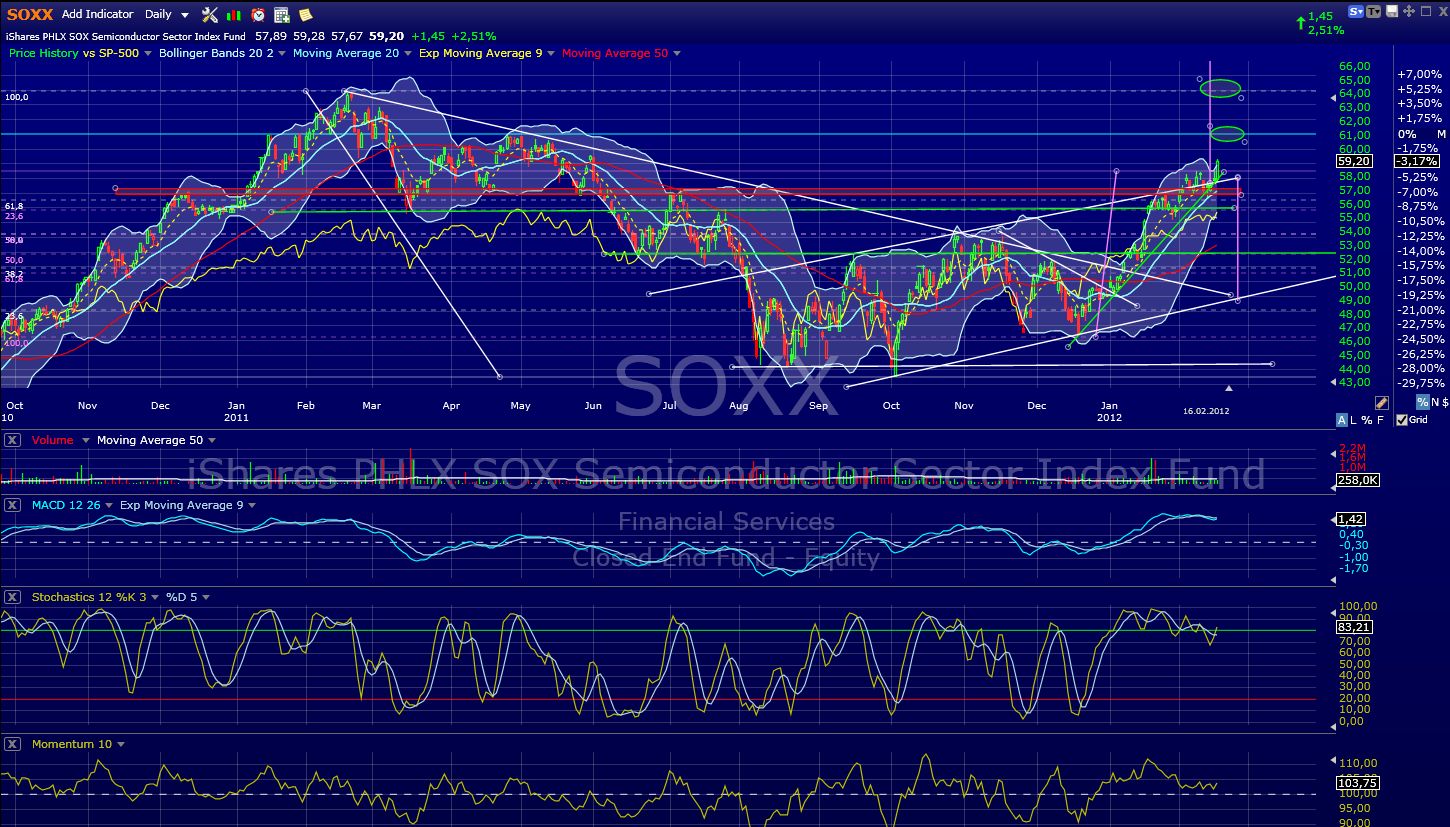
Task: Select the L (log) scale option
Action: [x=1352, y=420]
